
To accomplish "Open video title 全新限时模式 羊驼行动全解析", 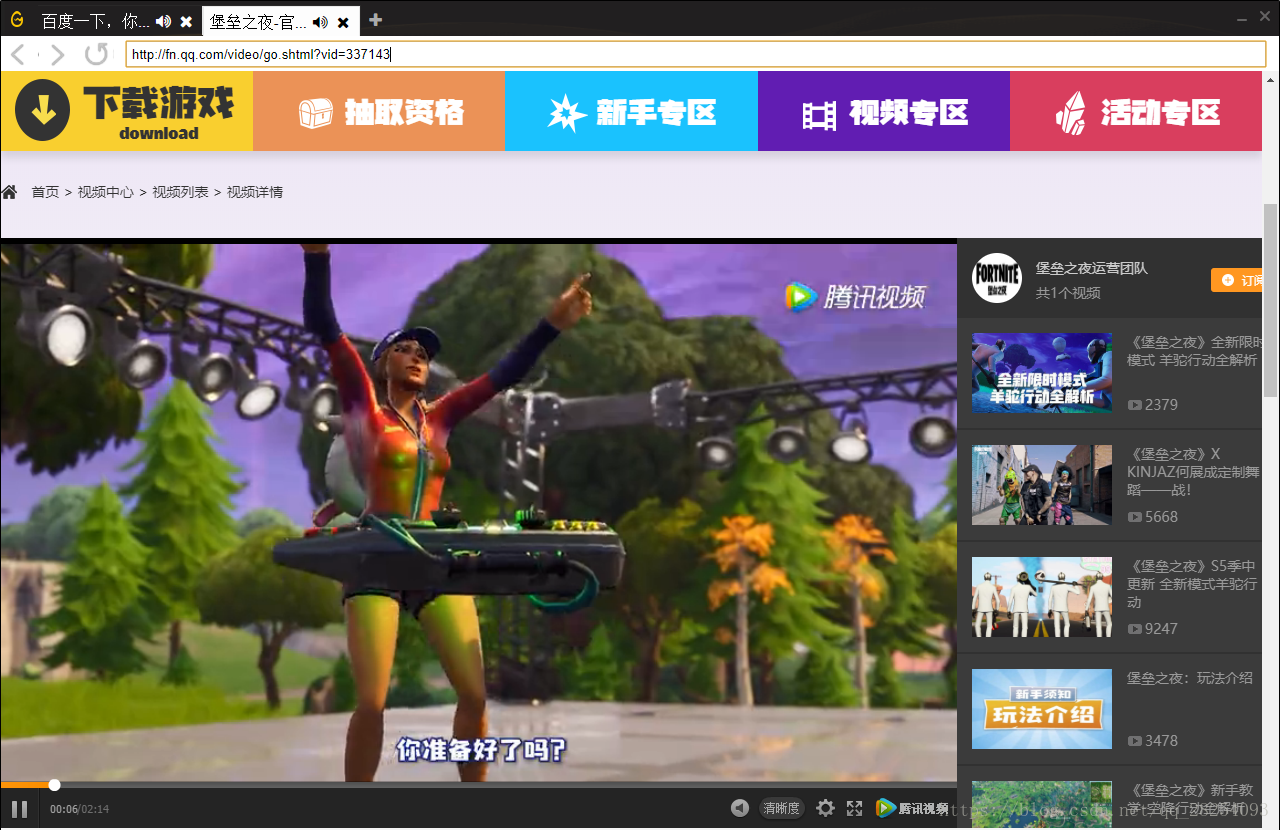I will pyautogui.click(x=1194, y=351).
